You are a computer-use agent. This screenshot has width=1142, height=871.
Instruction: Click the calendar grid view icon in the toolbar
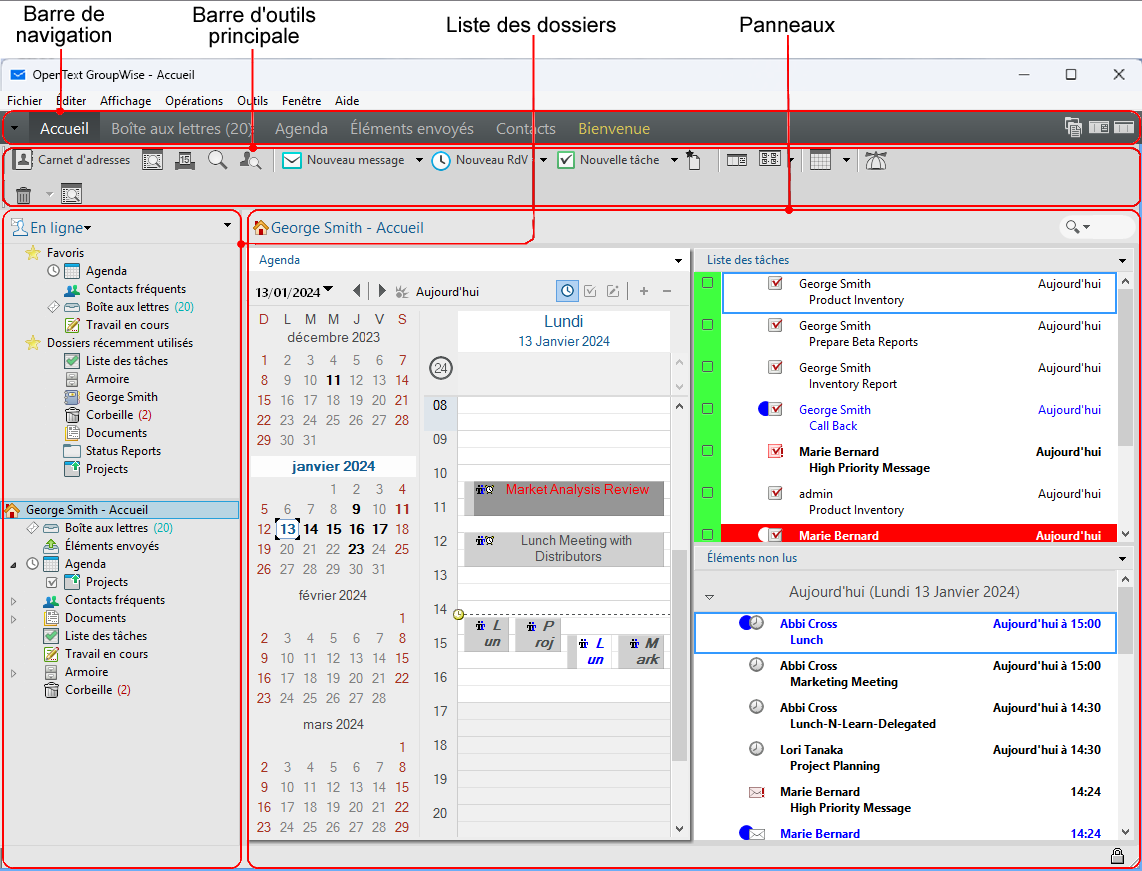click(x=821, y=160)
